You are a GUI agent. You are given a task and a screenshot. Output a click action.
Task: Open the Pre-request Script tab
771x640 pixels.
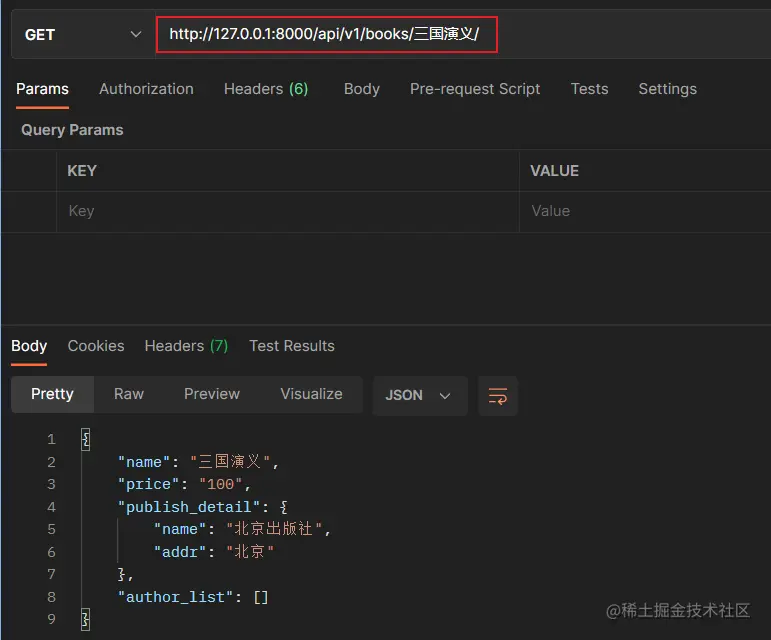click(475, 89)
